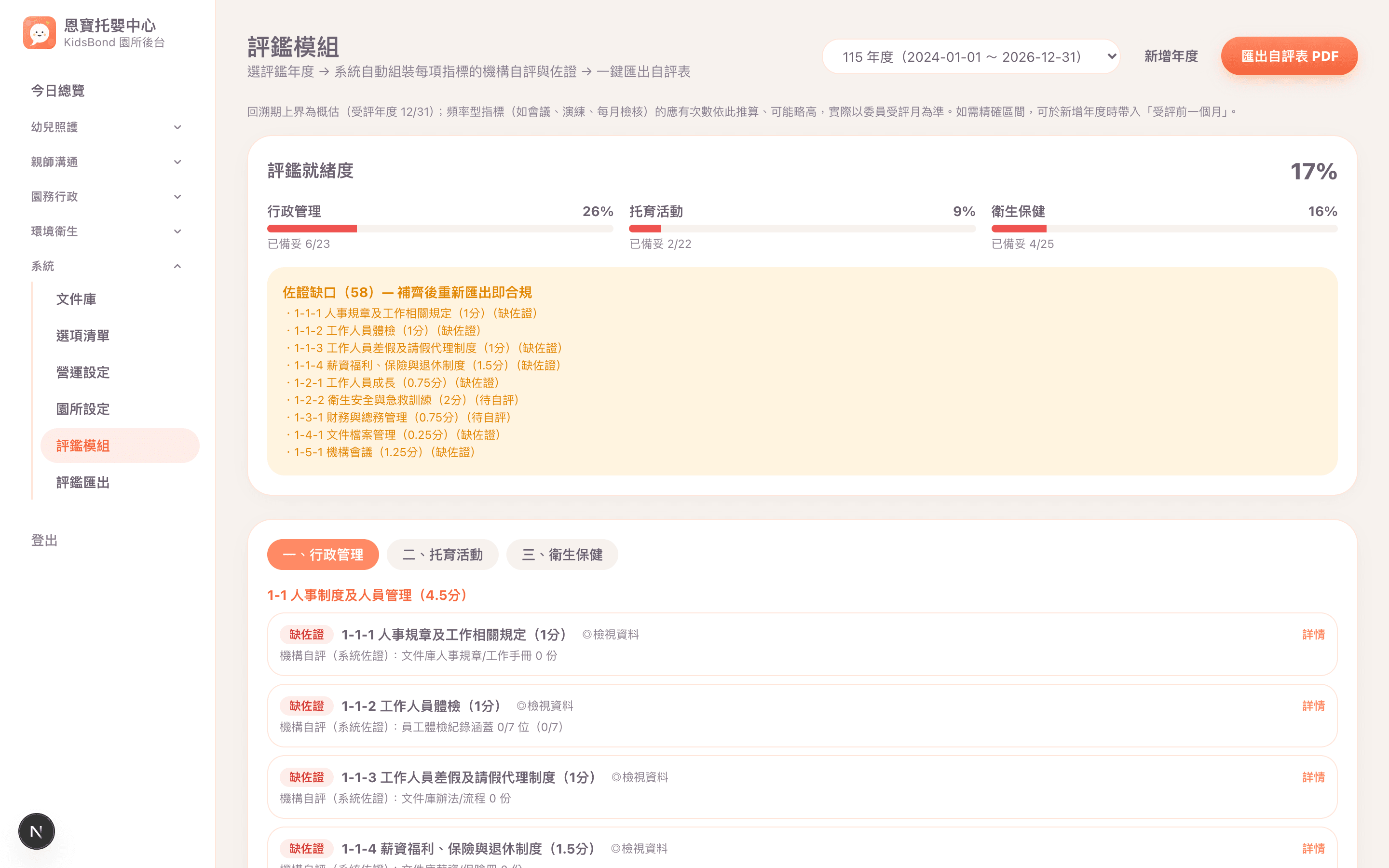Expand the 親師溝通 sidebar section
Image resolution: width=1389 pixels, height=868 pixels.
[x=107, y=162]
